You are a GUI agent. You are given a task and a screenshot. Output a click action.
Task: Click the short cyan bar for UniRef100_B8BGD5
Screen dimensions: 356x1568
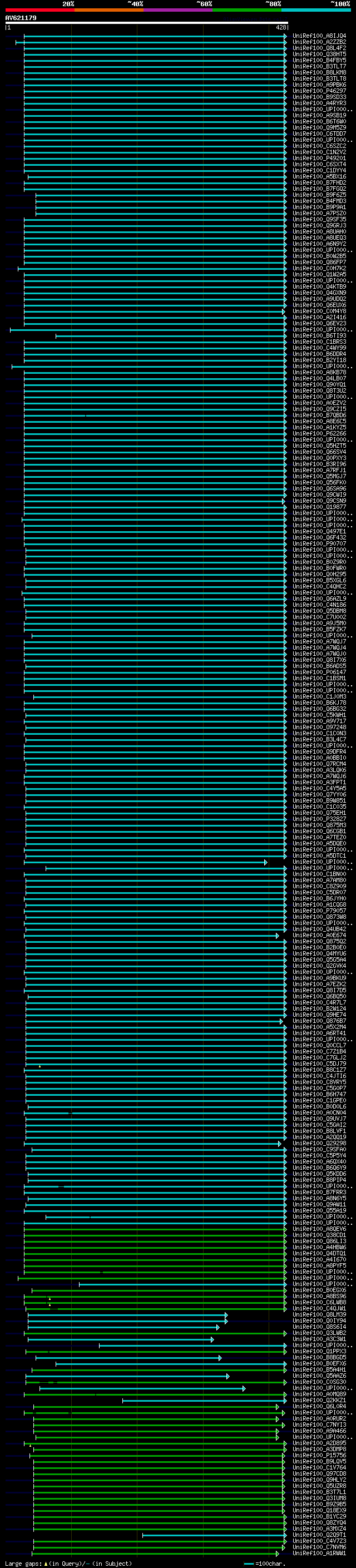click(128, 1357)
